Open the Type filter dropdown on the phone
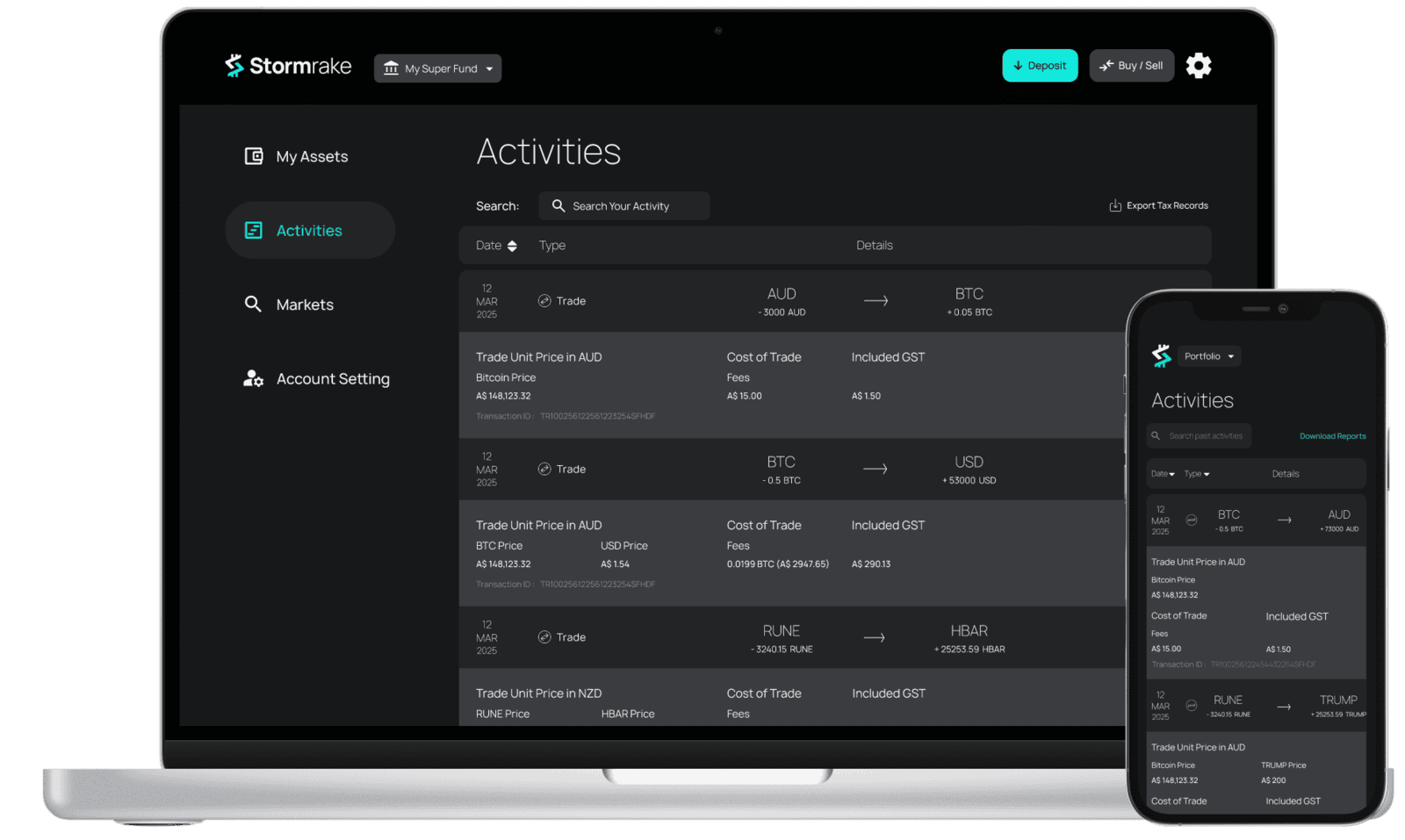The width and height of the screenshot is (1405, 840). [1196, 474]
